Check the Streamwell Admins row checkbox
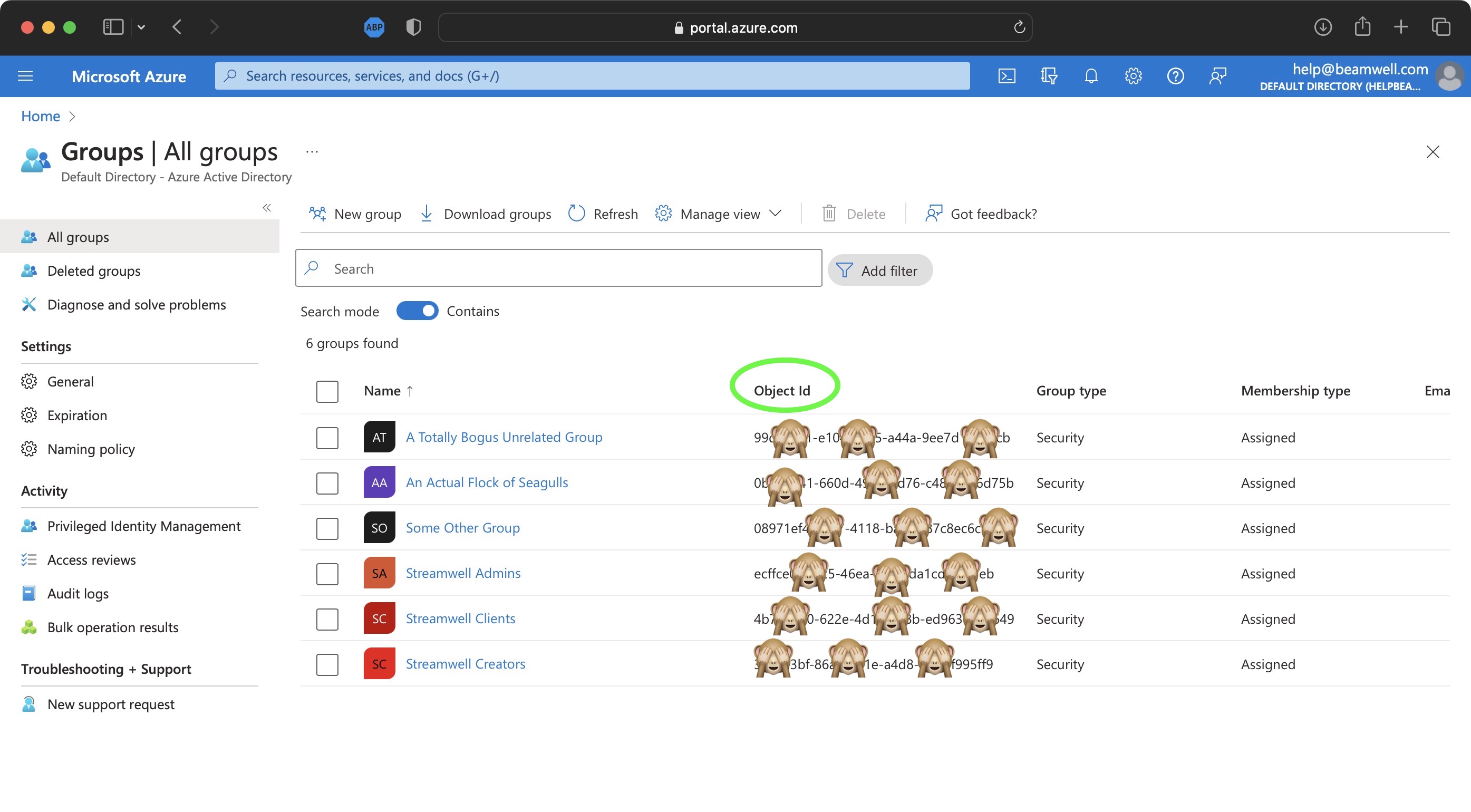This screenshot has height=812, width=1471. 327,574
